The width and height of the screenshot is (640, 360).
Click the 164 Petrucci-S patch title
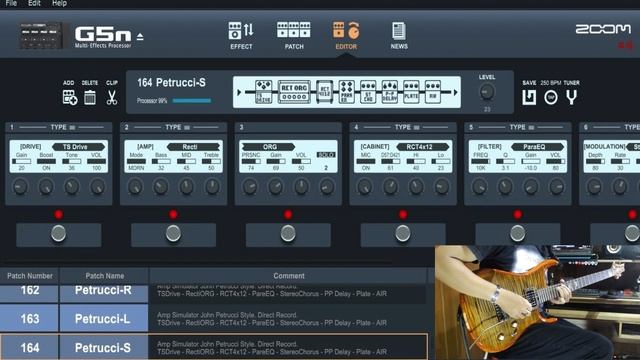point(171,83)
